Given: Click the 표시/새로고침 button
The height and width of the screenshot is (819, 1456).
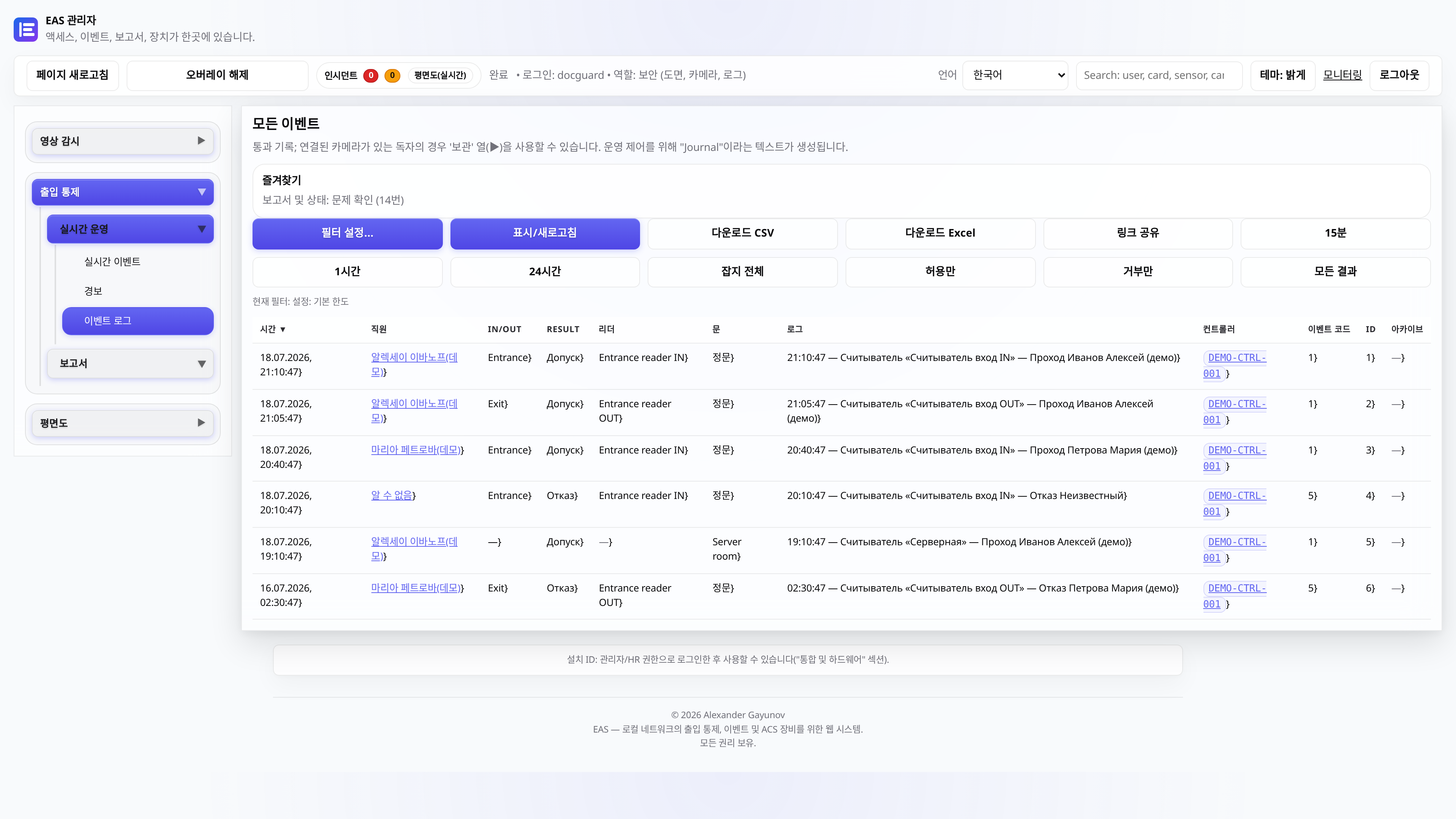Looking at the screenshot, I should click(545, 234).
